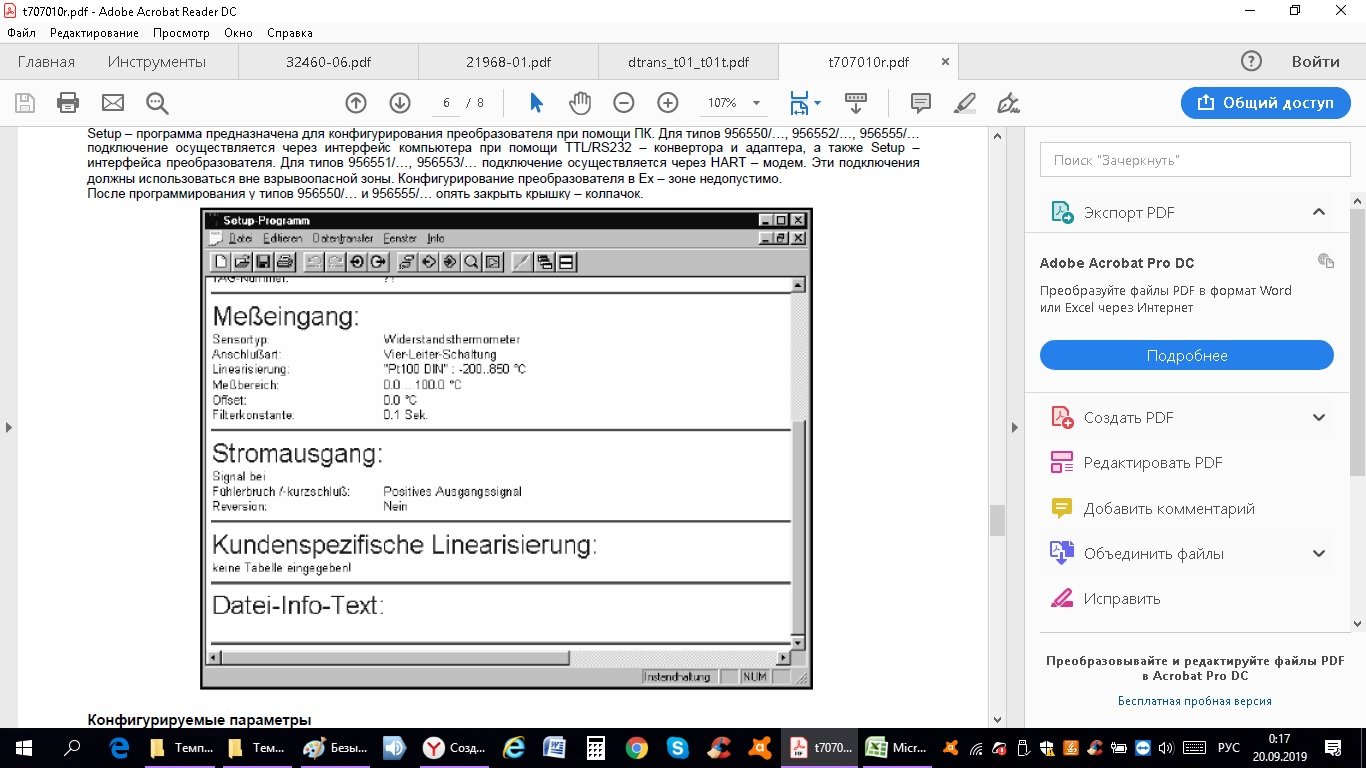The height and width of the screenshot is (768, 1366).
Task: Go to next page arrow
Action: [x=400, y=103]
